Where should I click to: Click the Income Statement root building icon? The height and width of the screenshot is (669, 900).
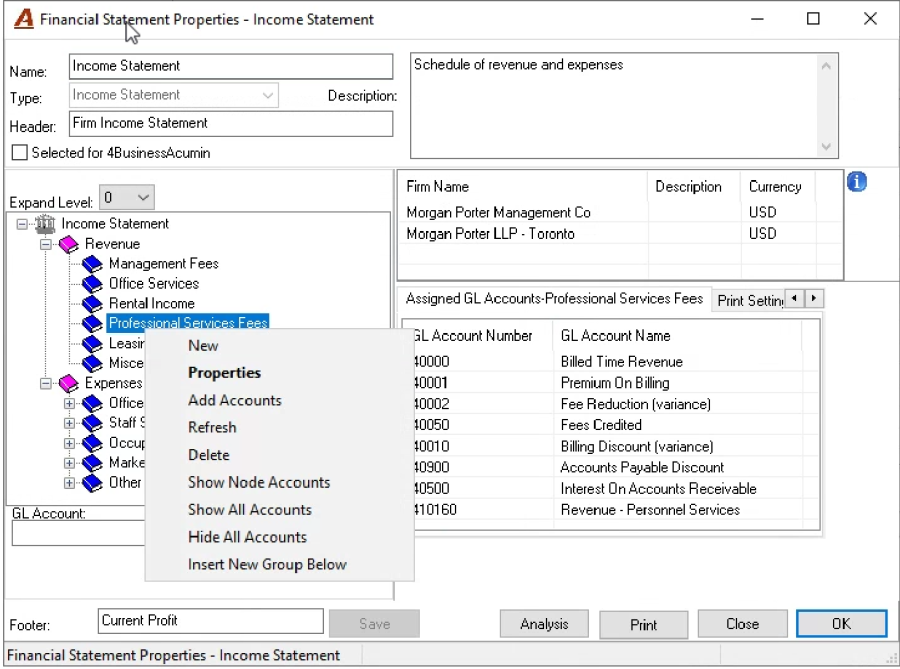[45, 224]
